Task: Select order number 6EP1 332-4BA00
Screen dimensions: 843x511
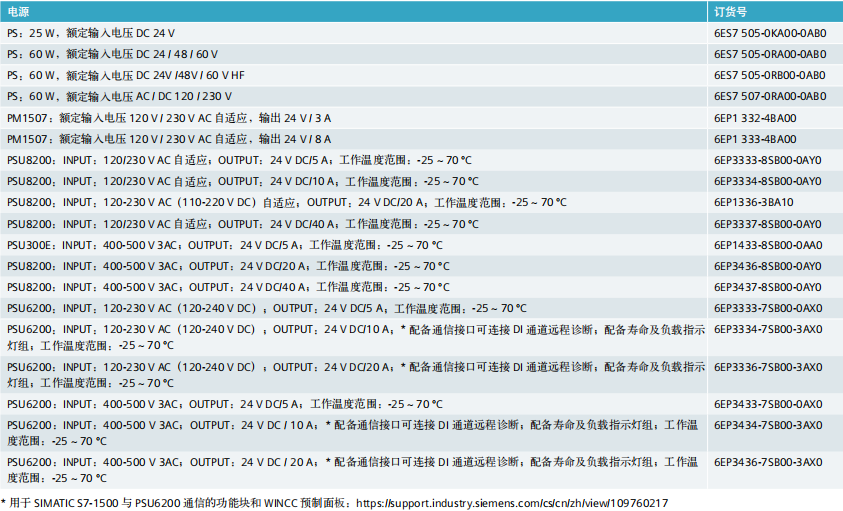Action: 755,118
